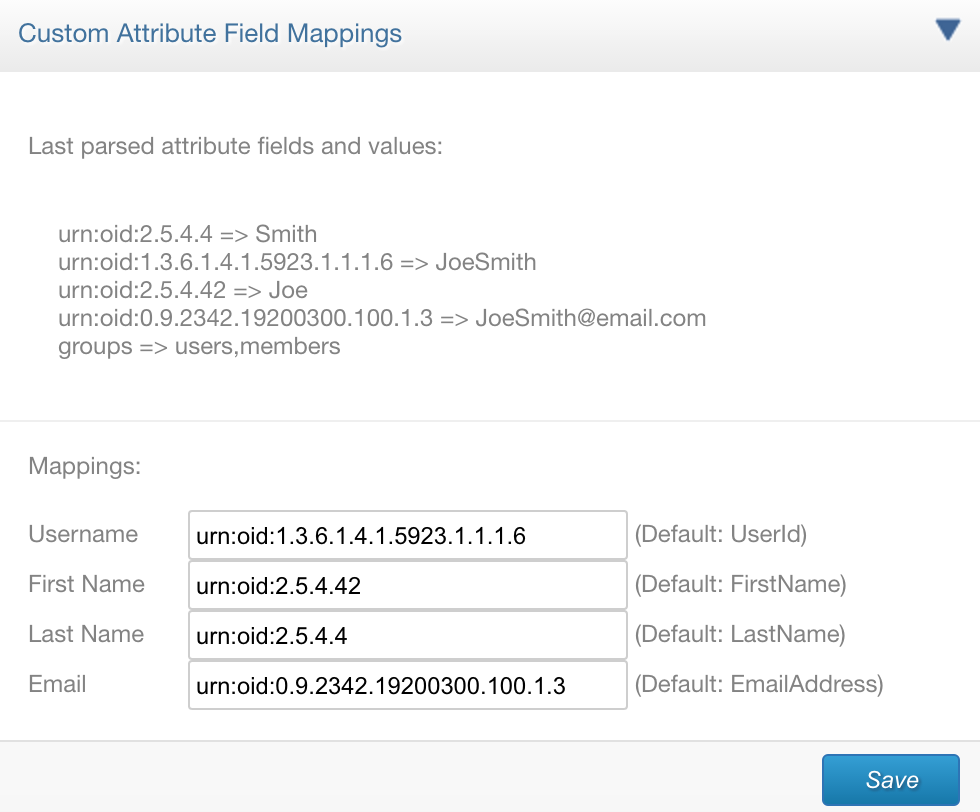Click the JoeSmith@email.com attribute line

[x=382, y=318]
